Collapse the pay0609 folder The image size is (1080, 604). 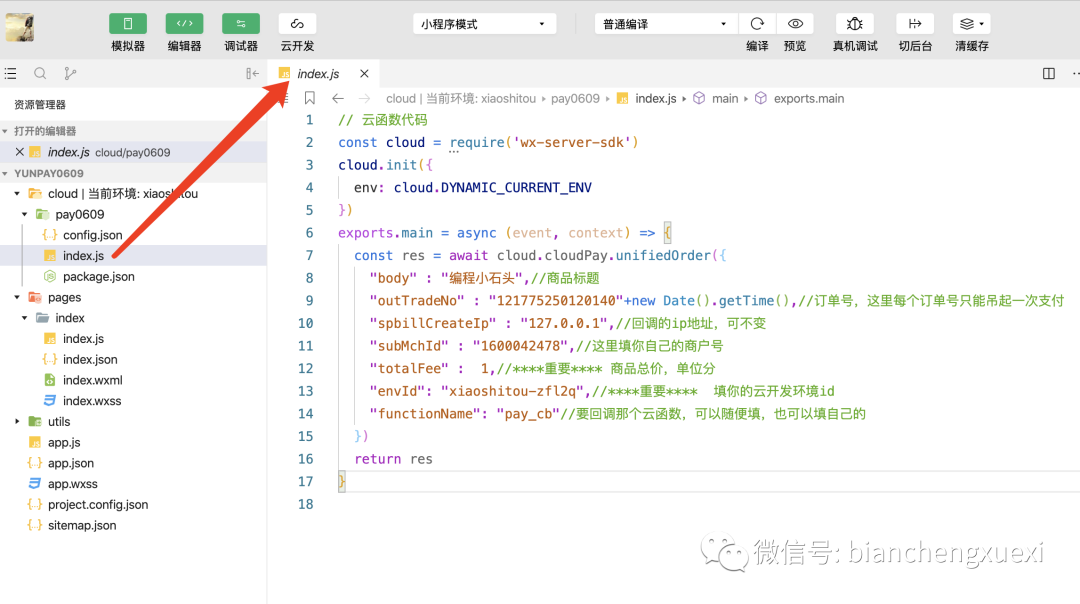click(25, 214)
